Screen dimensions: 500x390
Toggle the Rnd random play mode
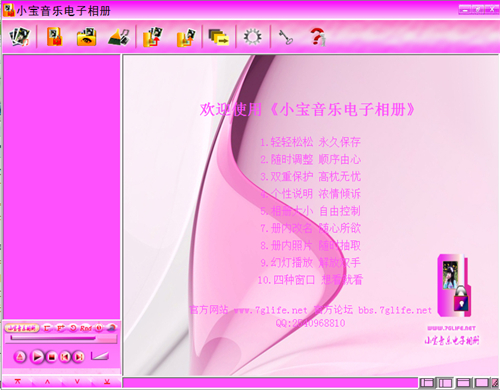86,328
